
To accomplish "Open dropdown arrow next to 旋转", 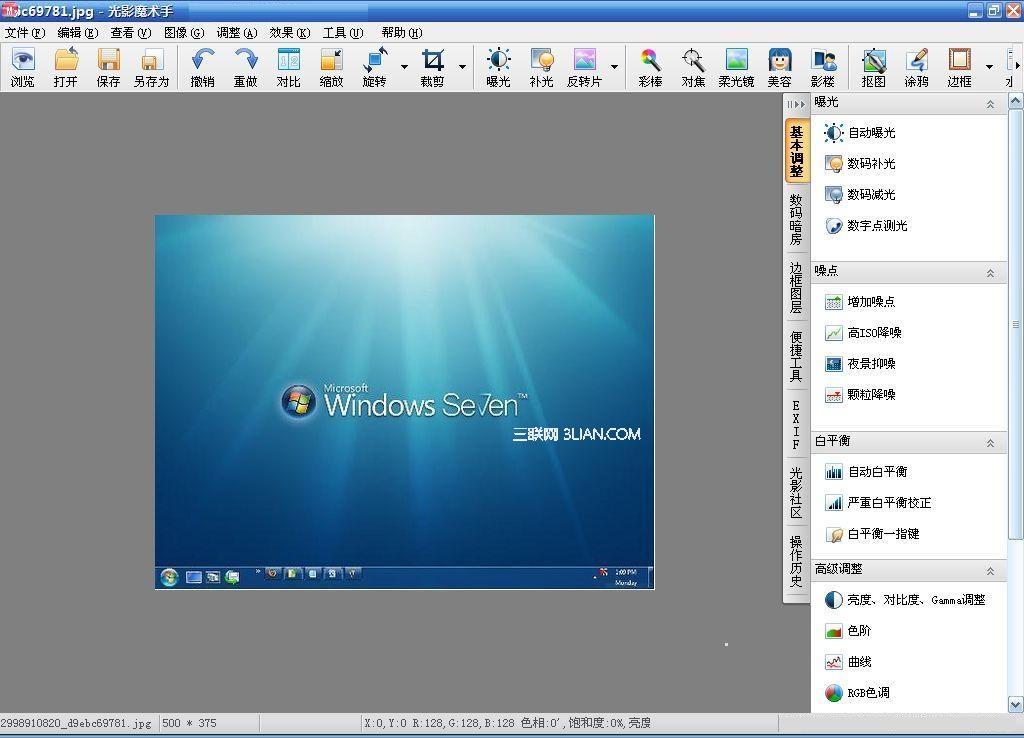I will pyautogui.click(x=404, y=67).
